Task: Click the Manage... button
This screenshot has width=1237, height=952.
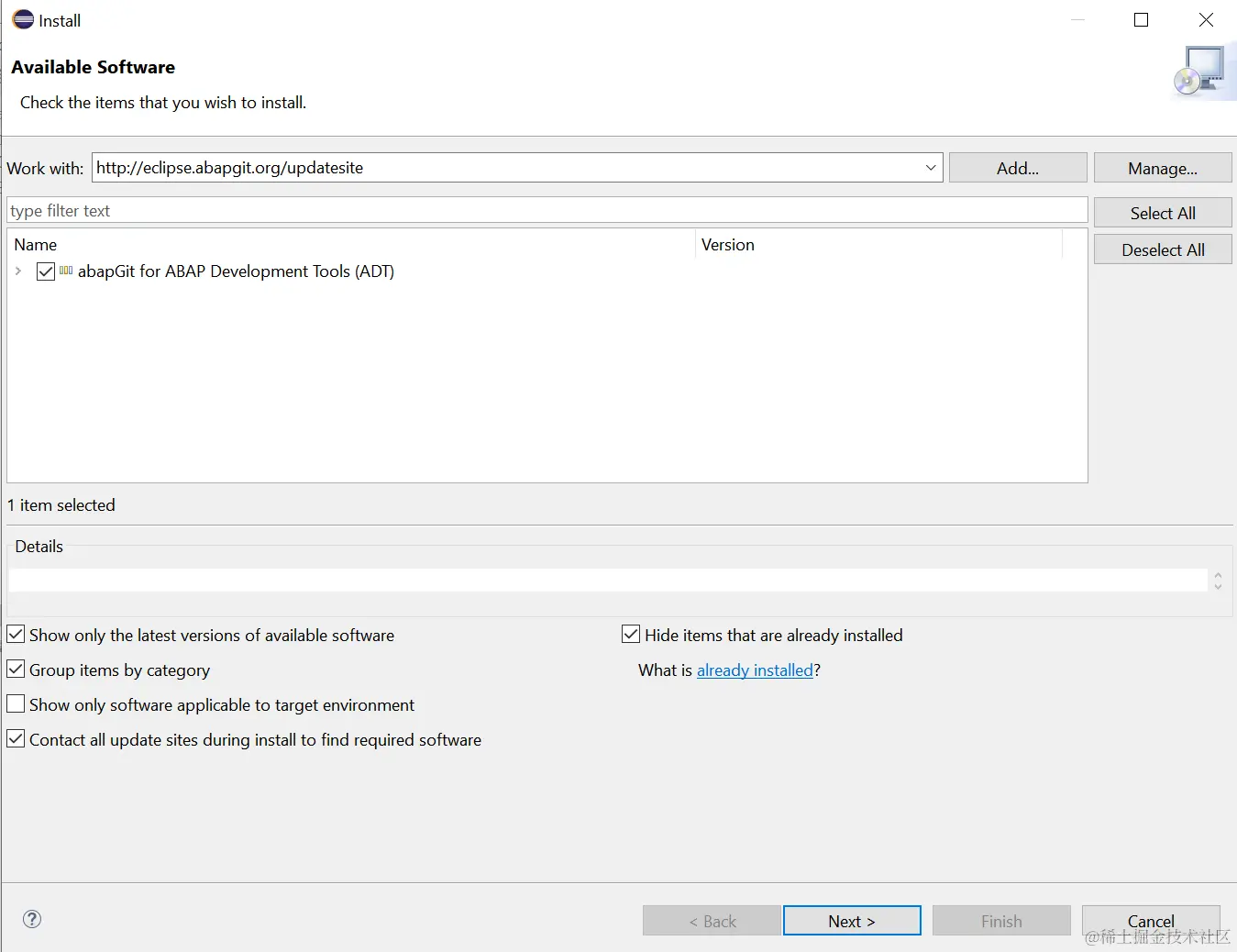Action: (x=1163, y=168)
